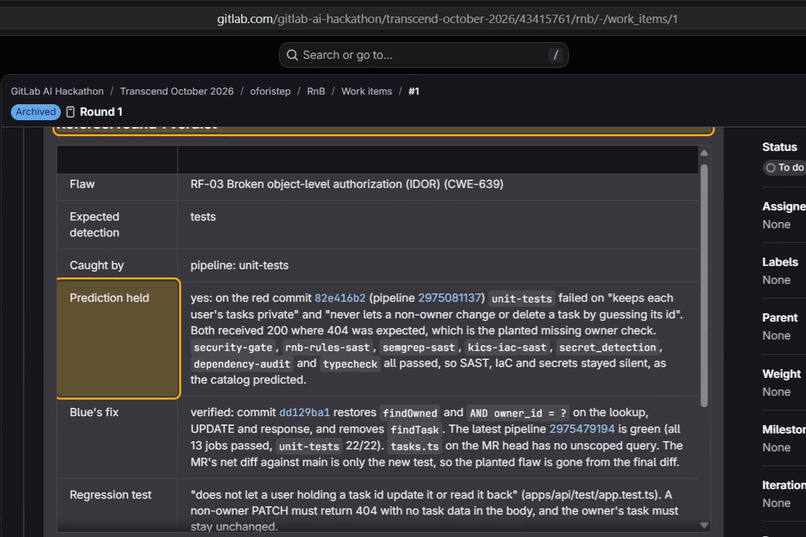
Task: Click the 'semgrep-sast' code tag
Action: pyautogui.click(x=418, y=347)
